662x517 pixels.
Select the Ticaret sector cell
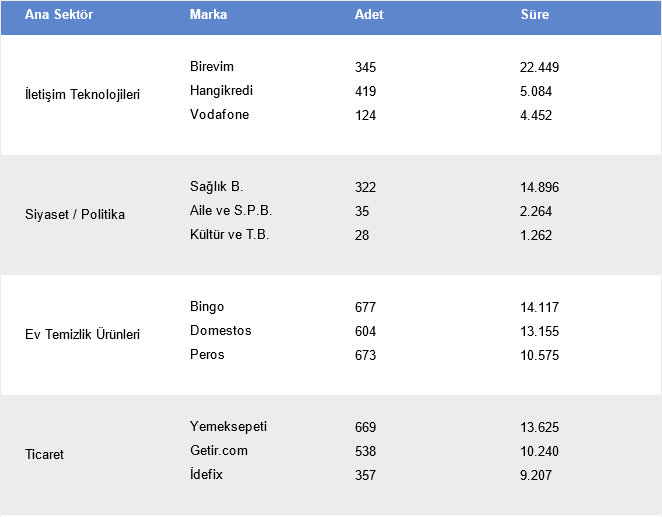coord(46,455)
